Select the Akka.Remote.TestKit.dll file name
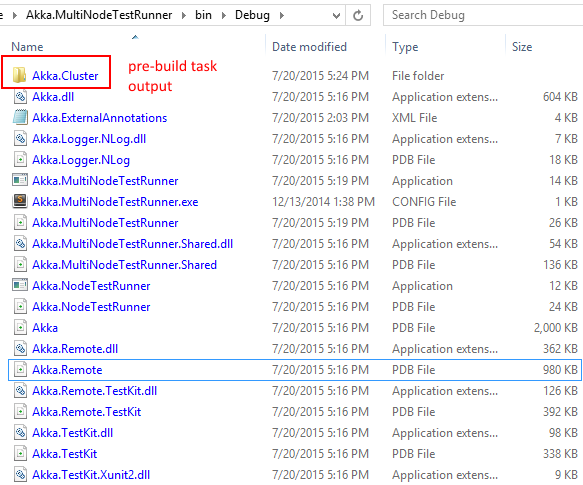This screenshot has width=583, height=485. click(95, 391)
